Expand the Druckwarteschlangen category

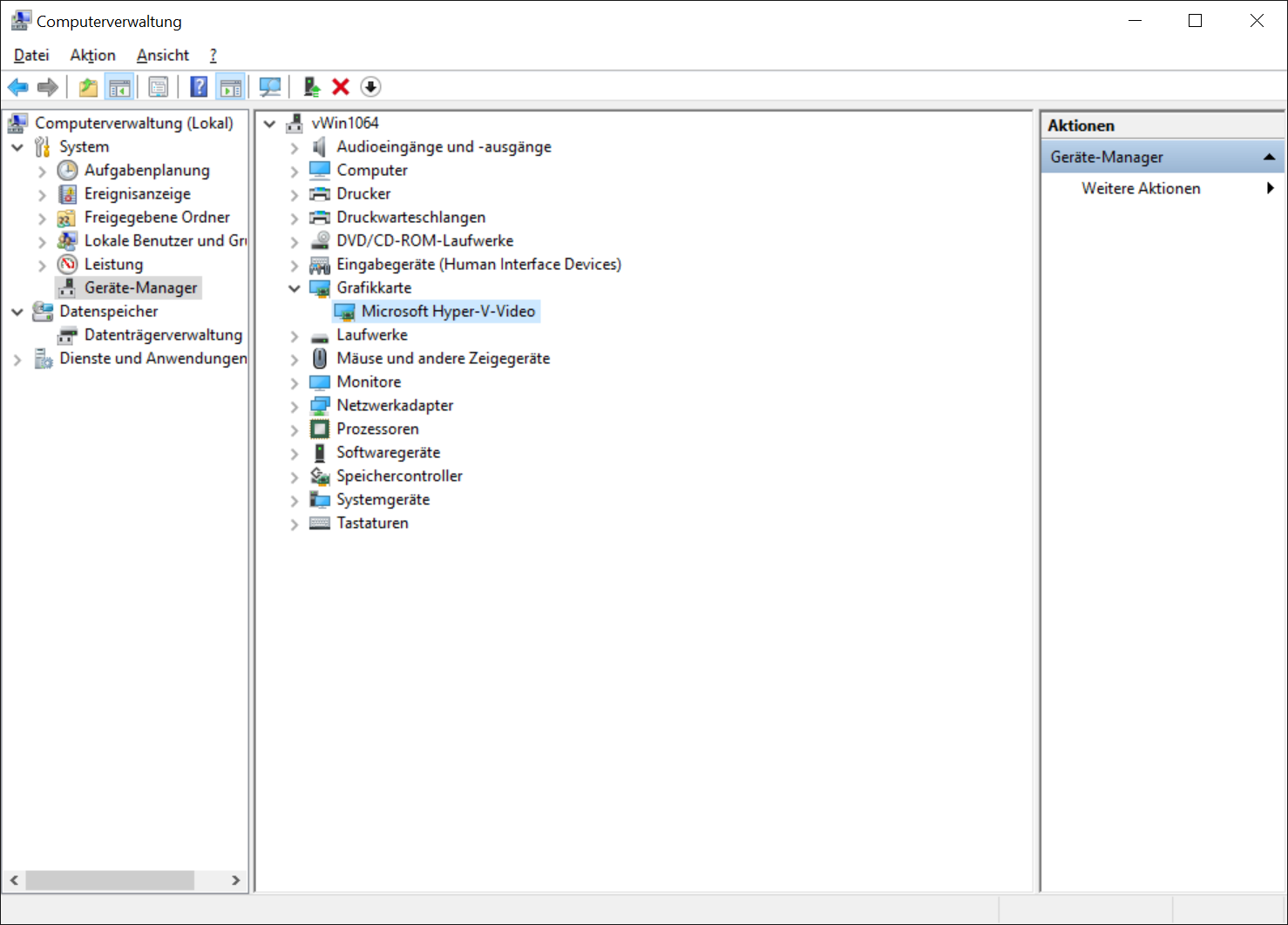[x=295, y=218]
